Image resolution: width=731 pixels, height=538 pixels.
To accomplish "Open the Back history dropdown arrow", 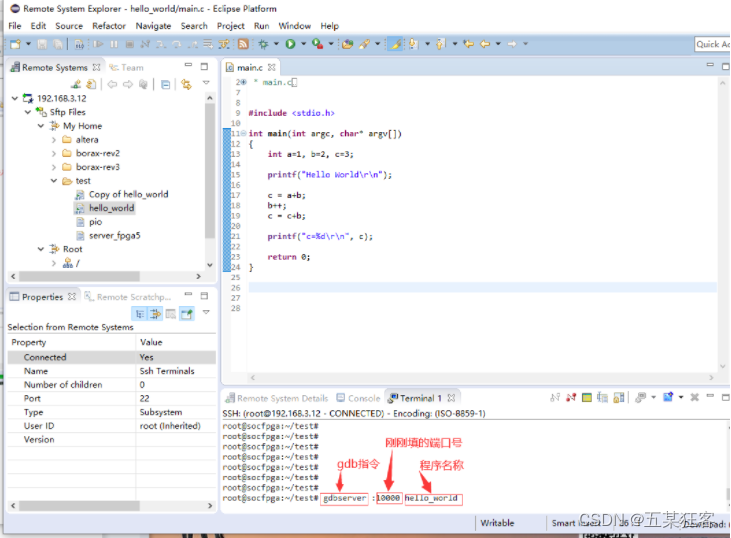I will click(x=498, y=44).
